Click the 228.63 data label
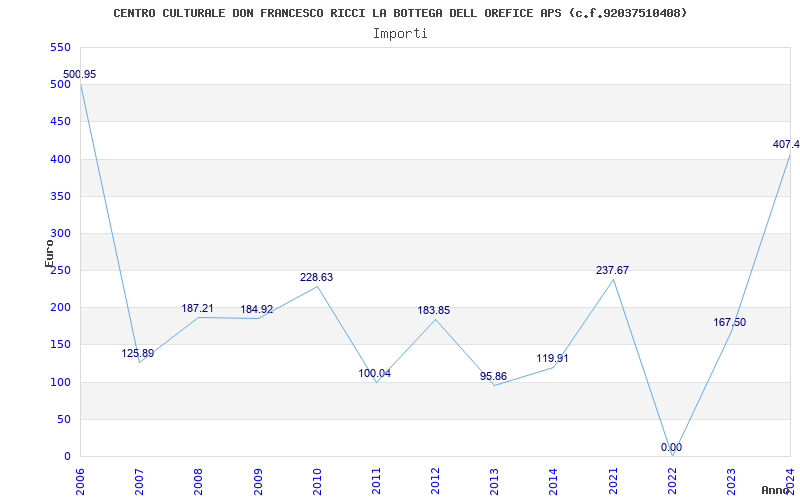Viewport: 800px width, 500px height. [316, 278]
